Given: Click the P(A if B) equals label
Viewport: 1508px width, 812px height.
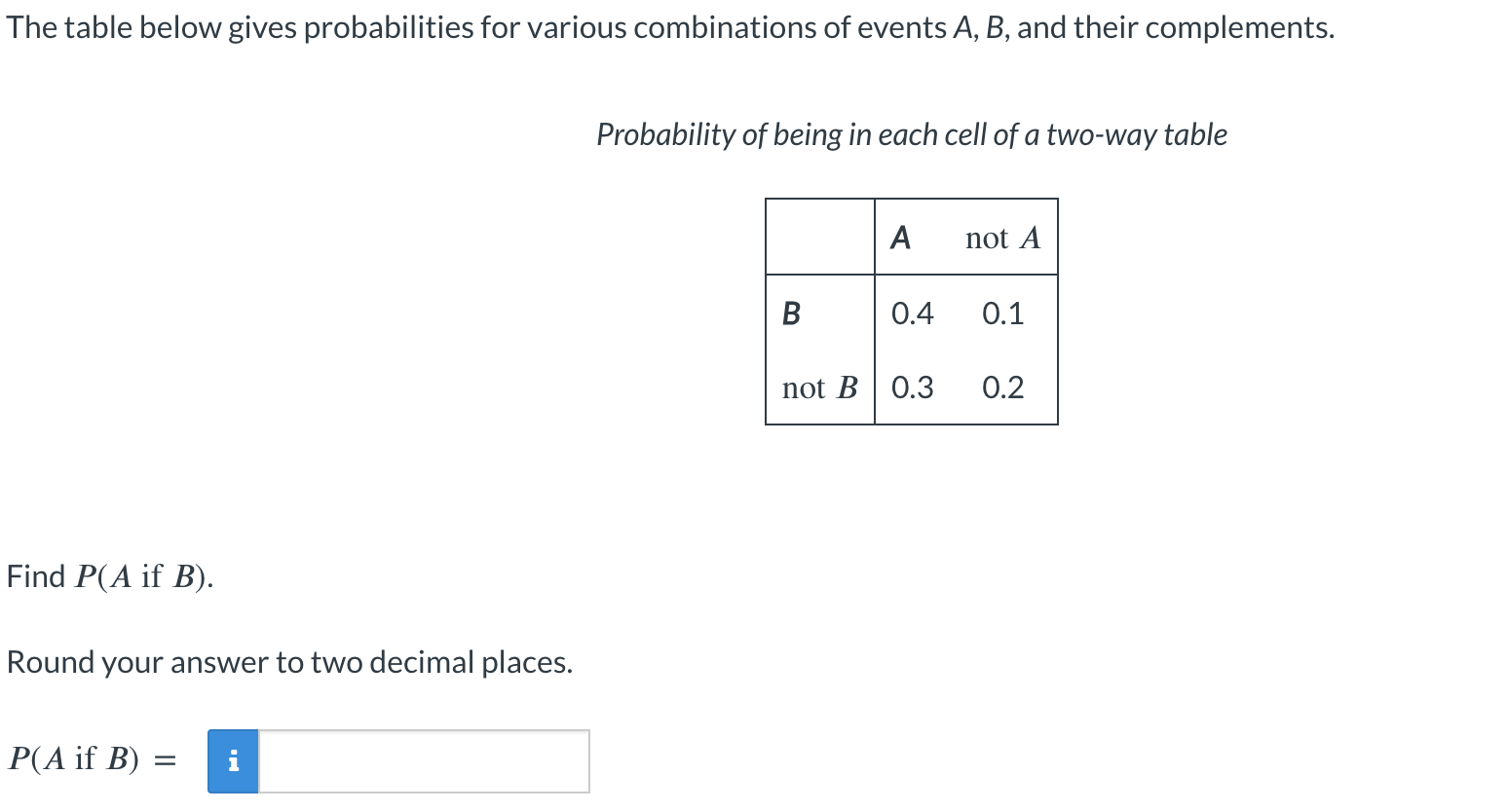Looking at the screenshot, I should (93, 759).
